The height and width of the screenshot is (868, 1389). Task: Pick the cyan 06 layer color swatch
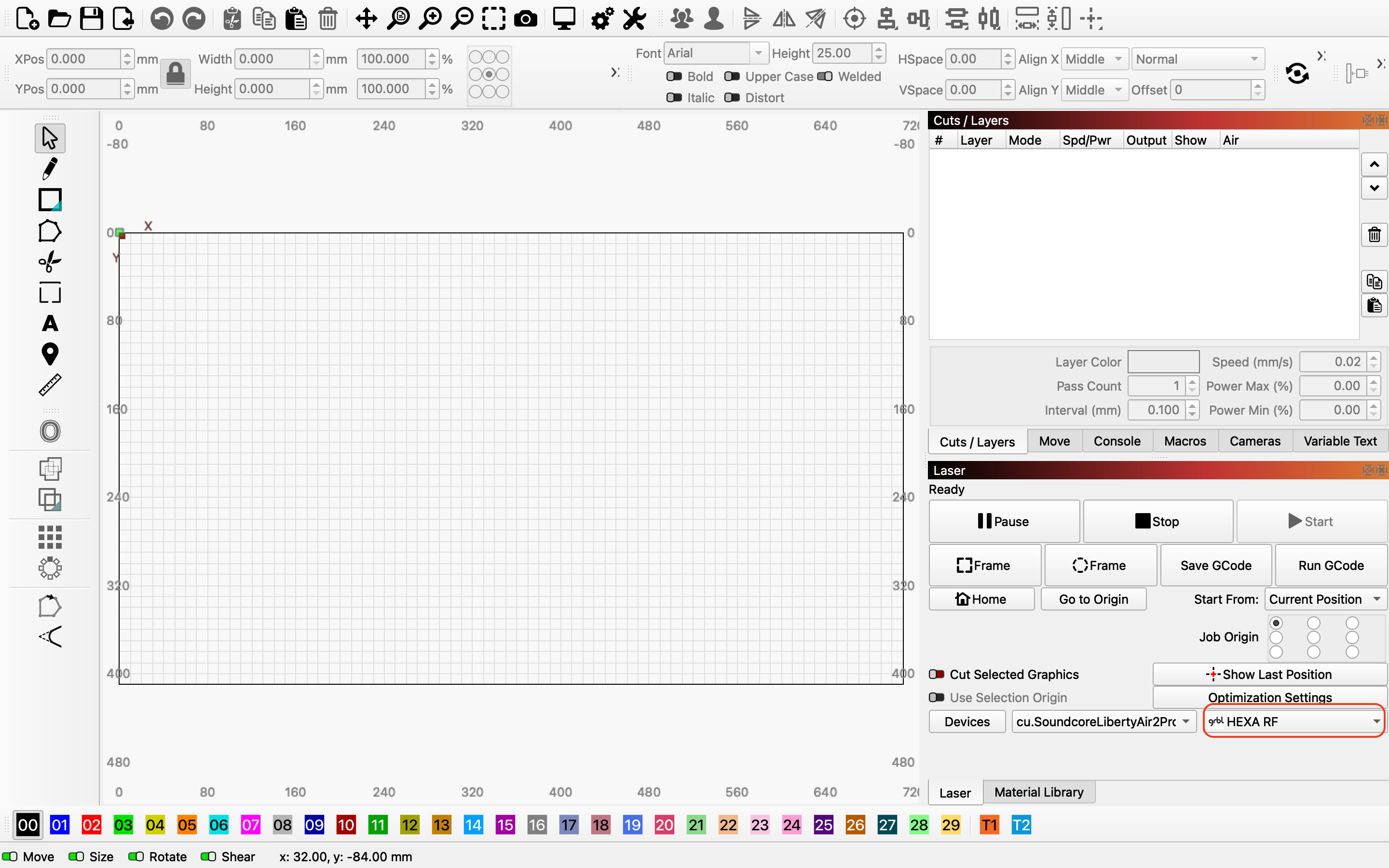[218, 825]
